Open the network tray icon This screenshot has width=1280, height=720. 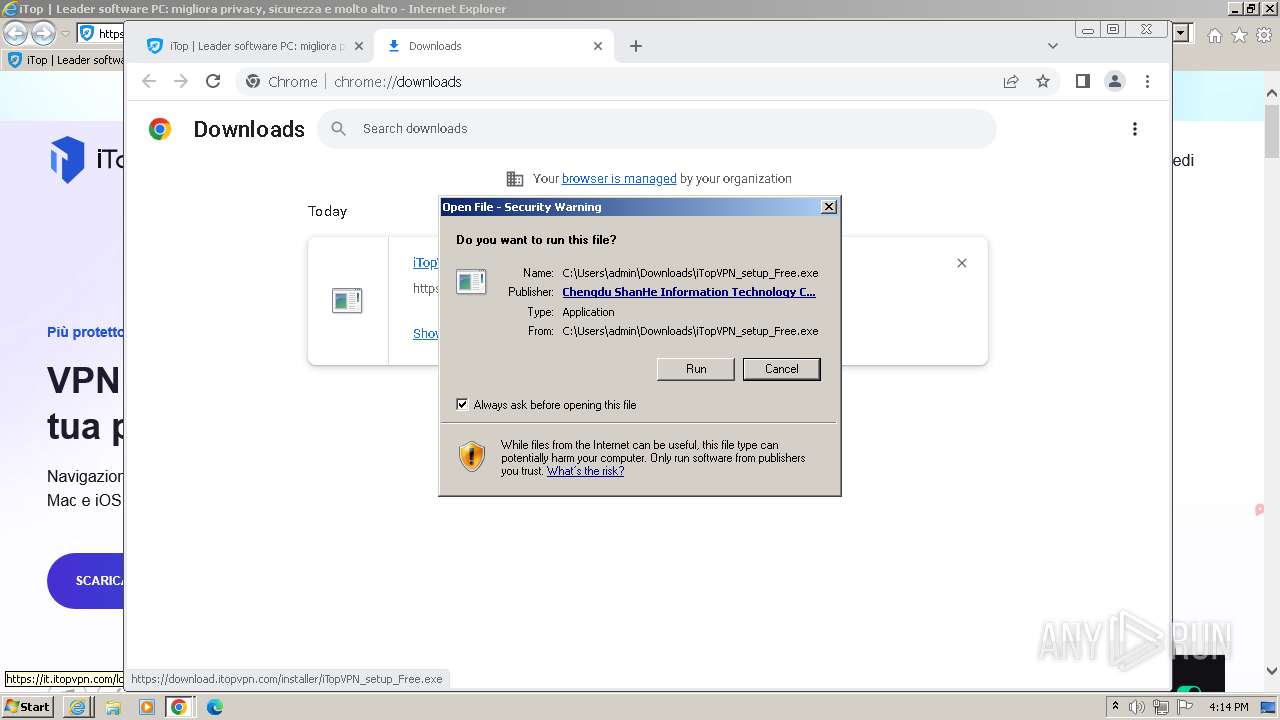(1161, 707)
